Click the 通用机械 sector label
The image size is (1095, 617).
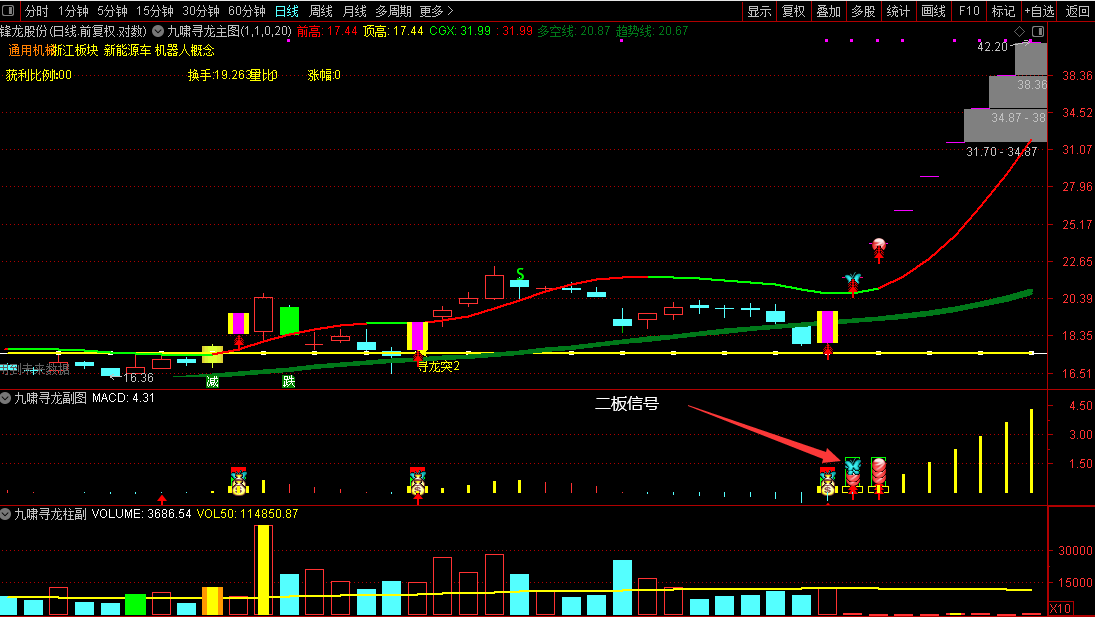pyautogui.click(x=31, y=50)
